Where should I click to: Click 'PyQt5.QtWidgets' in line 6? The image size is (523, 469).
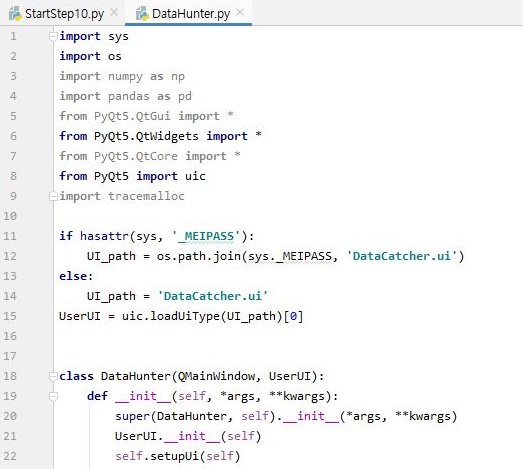point(146,136)
